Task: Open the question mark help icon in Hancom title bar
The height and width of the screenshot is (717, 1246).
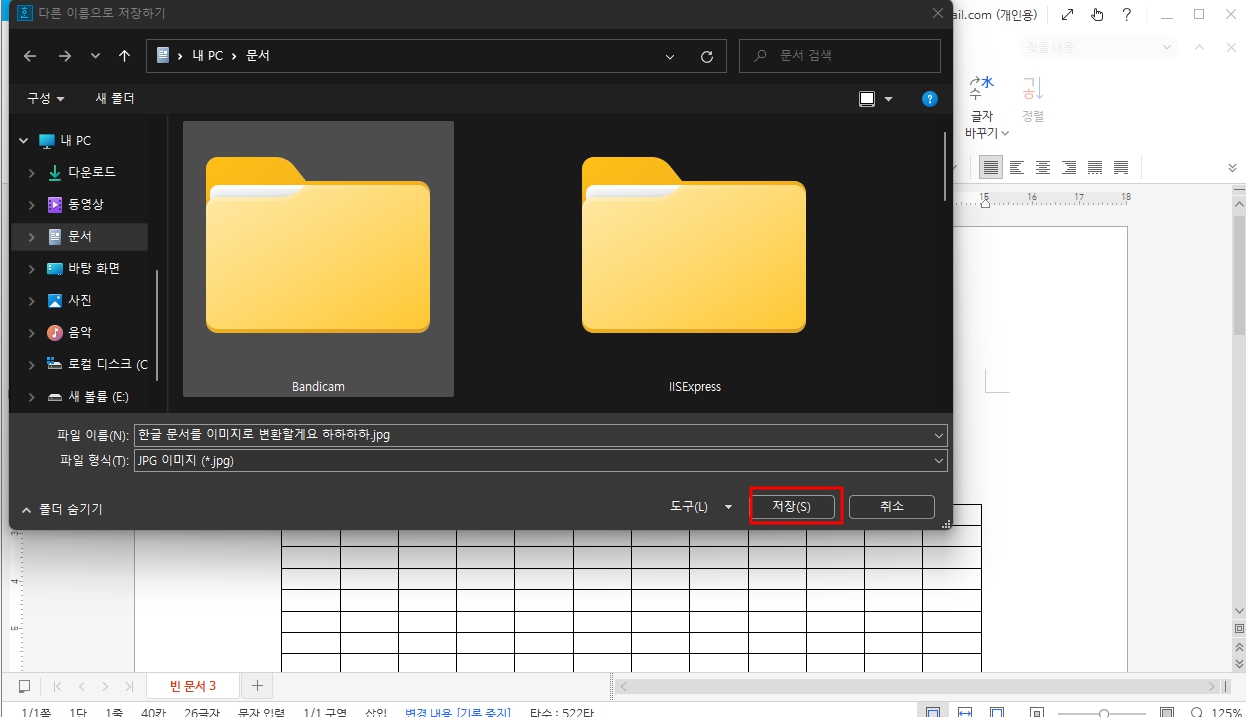Action: pos(1127,14)
